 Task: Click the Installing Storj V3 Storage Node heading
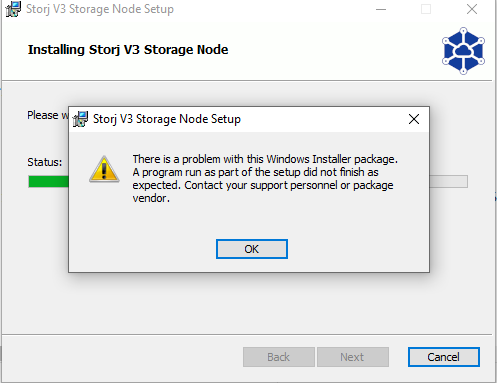pyautogui.click(x=128, y=50)
